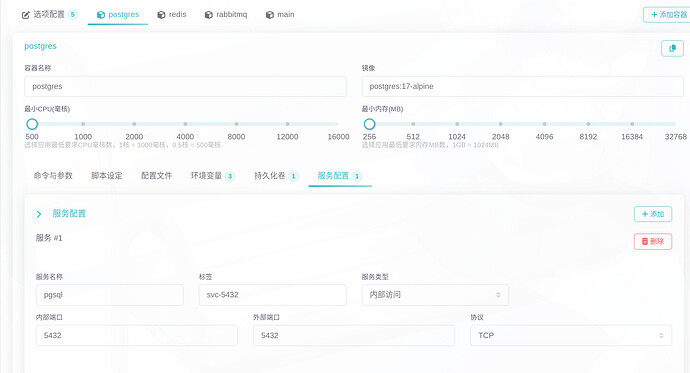
Task: Click the cube icon of rabbitmq tab
Action: click(x=209, y=15)
